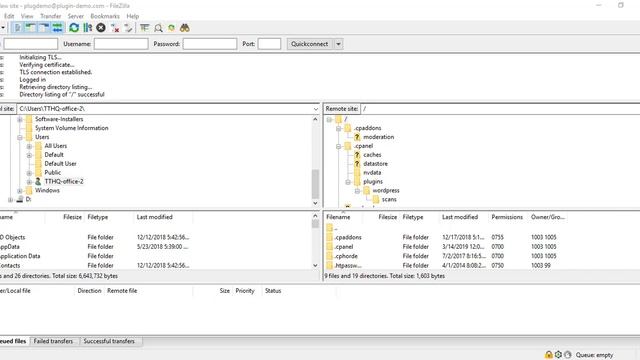Open the Quickconnect history dropdown arrow
The image size is (640, 360).
point(338,44)
